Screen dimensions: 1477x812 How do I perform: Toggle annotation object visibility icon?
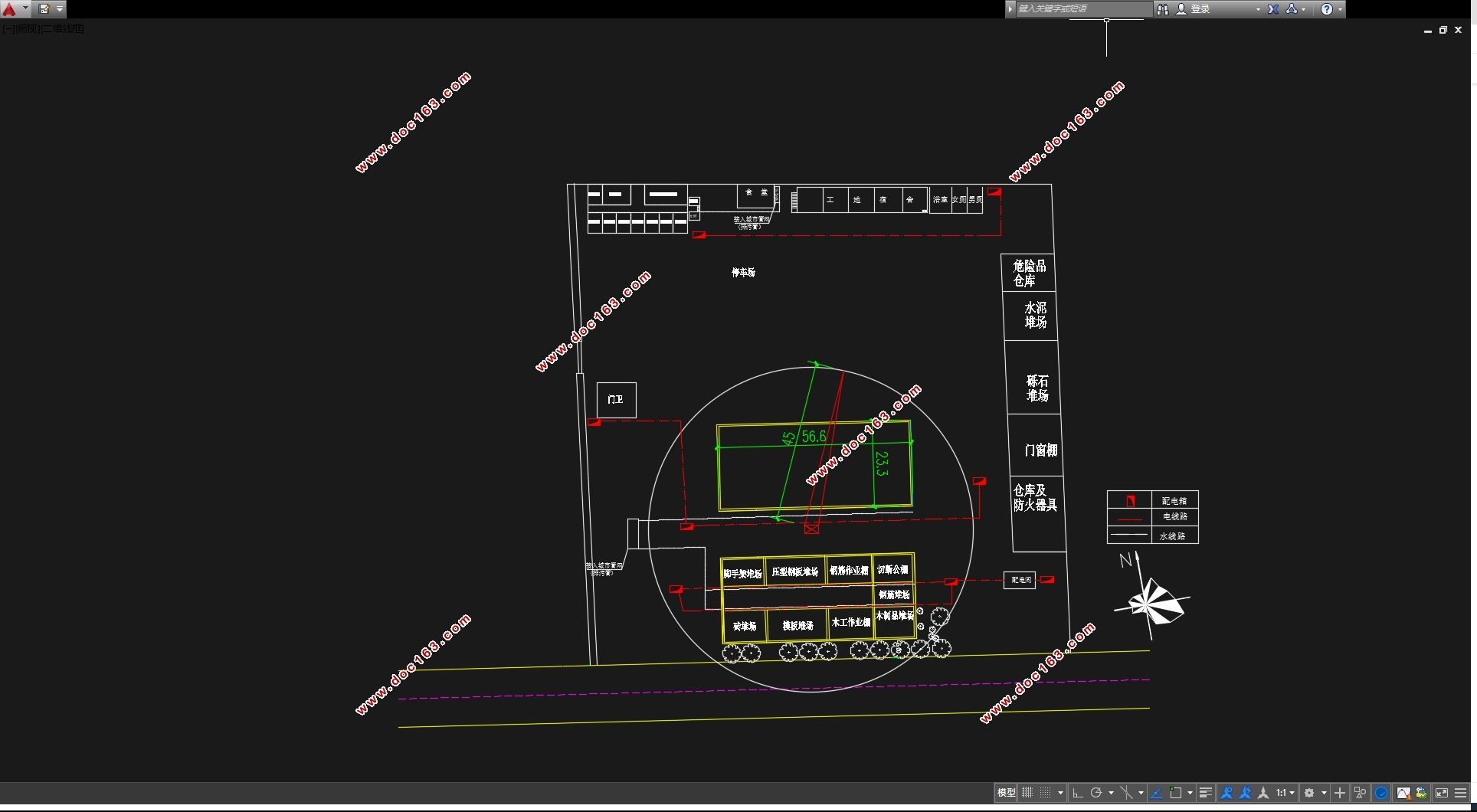1226,793
